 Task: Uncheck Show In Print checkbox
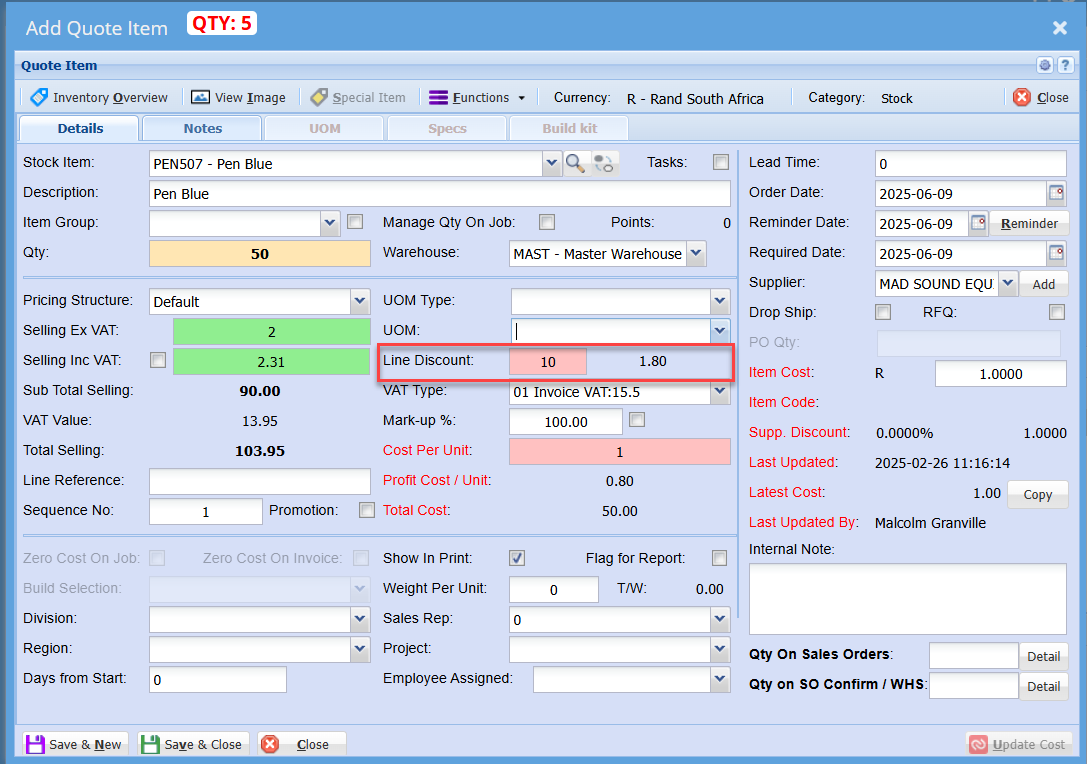[517, 558]
